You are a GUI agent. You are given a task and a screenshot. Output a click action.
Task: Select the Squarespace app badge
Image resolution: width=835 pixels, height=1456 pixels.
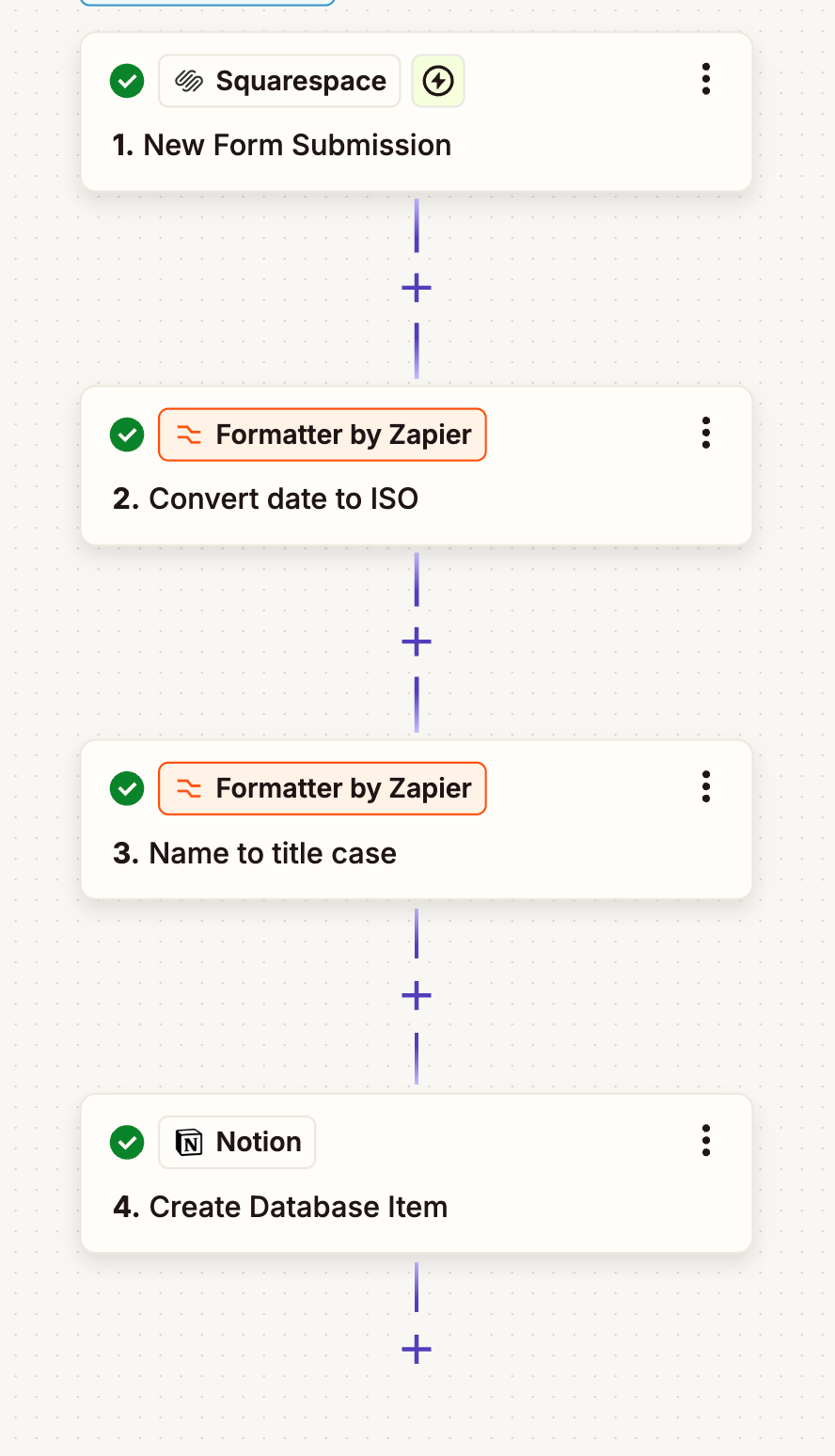[x=279, y=81]
